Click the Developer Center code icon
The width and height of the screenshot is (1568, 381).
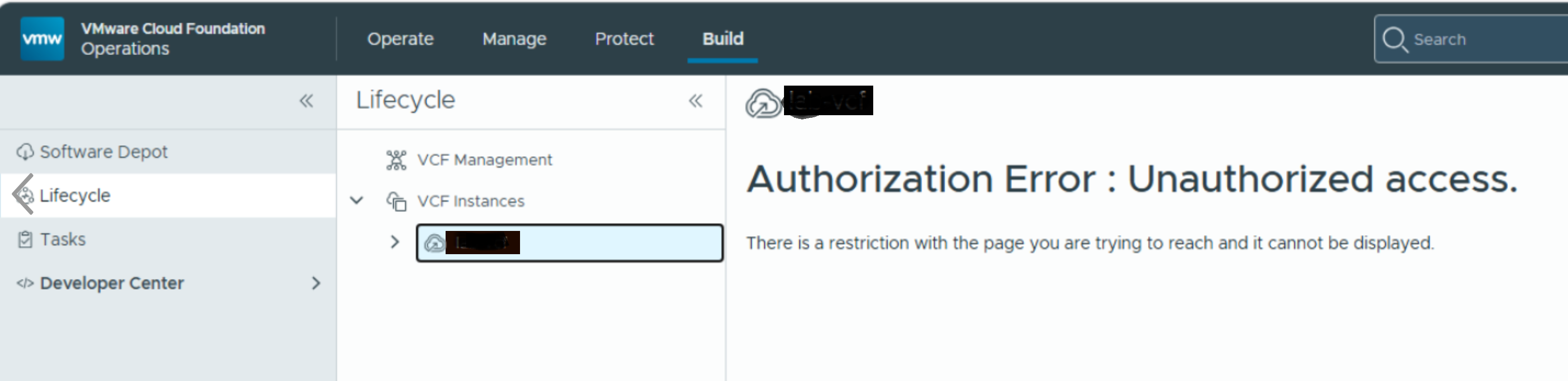(x=25, y=283)
